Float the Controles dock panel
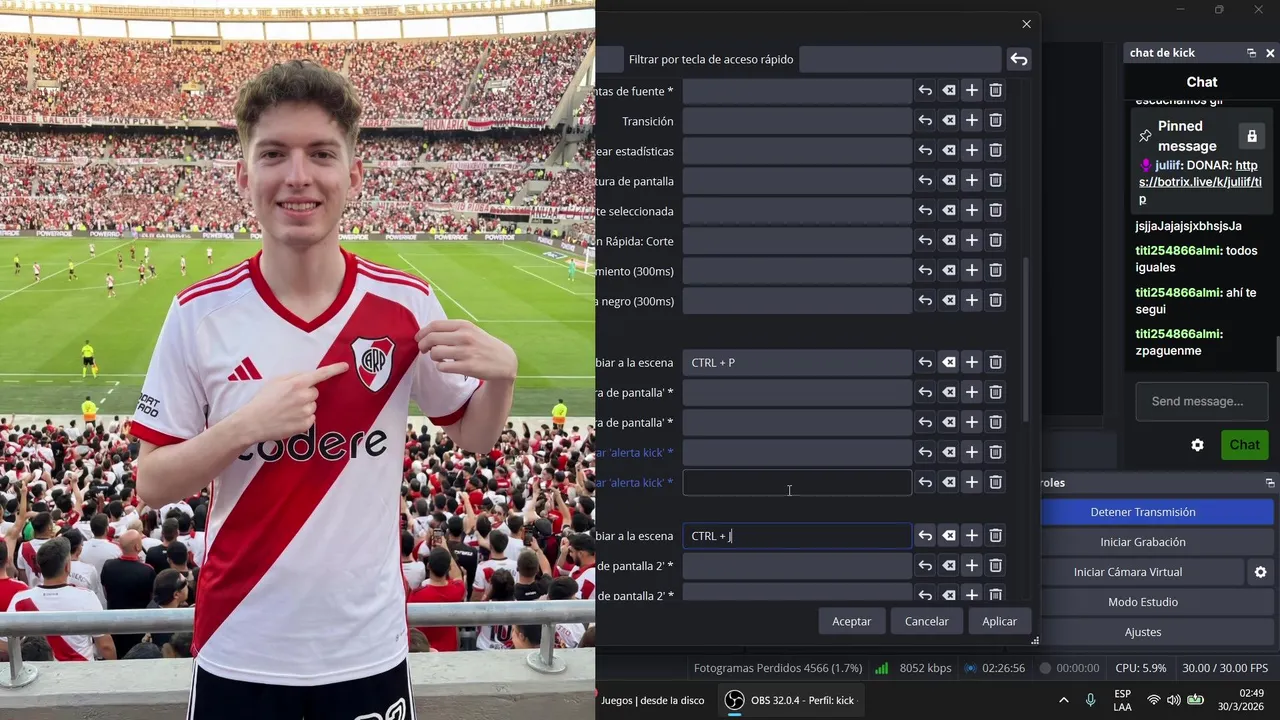 pos(1270,483)
